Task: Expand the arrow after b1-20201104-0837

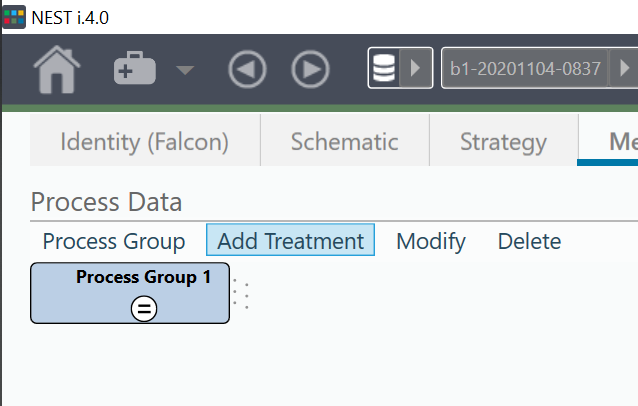Action: [624, 69]
